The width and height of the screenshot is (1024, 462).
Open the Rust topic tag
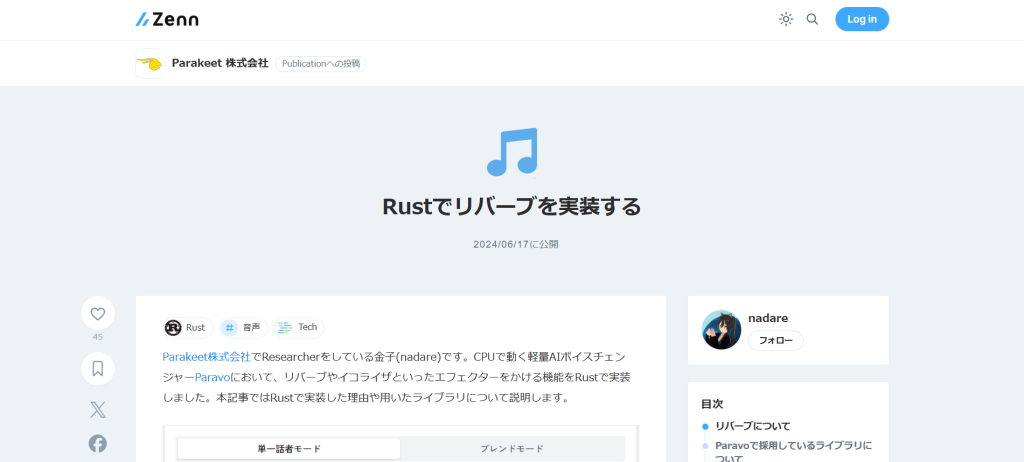click(x=187, y=327)
